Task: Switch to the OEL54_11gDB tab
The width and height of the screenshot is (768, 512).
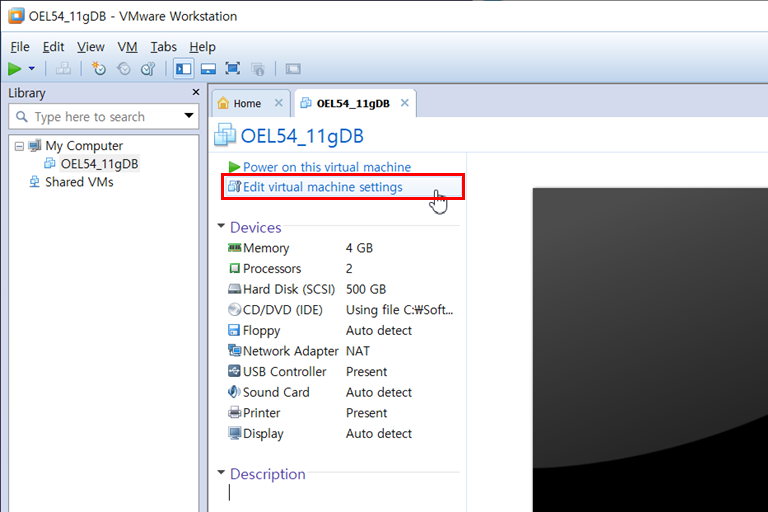Action: 353,103
